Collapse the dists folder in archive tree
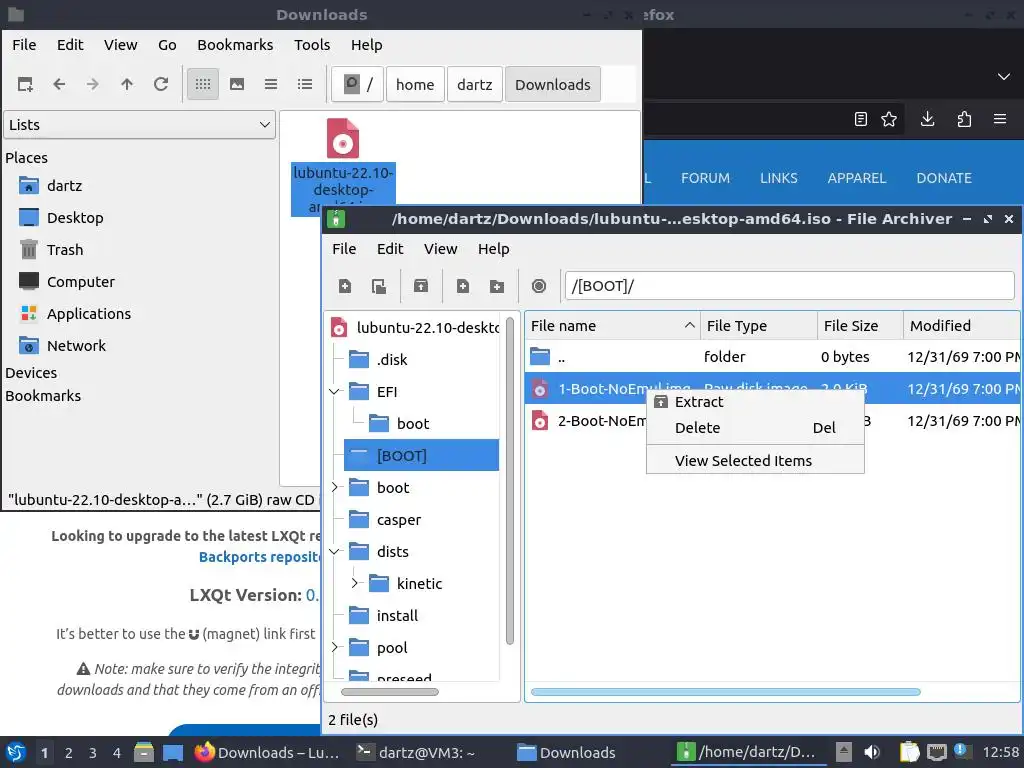 click(335, 552)
